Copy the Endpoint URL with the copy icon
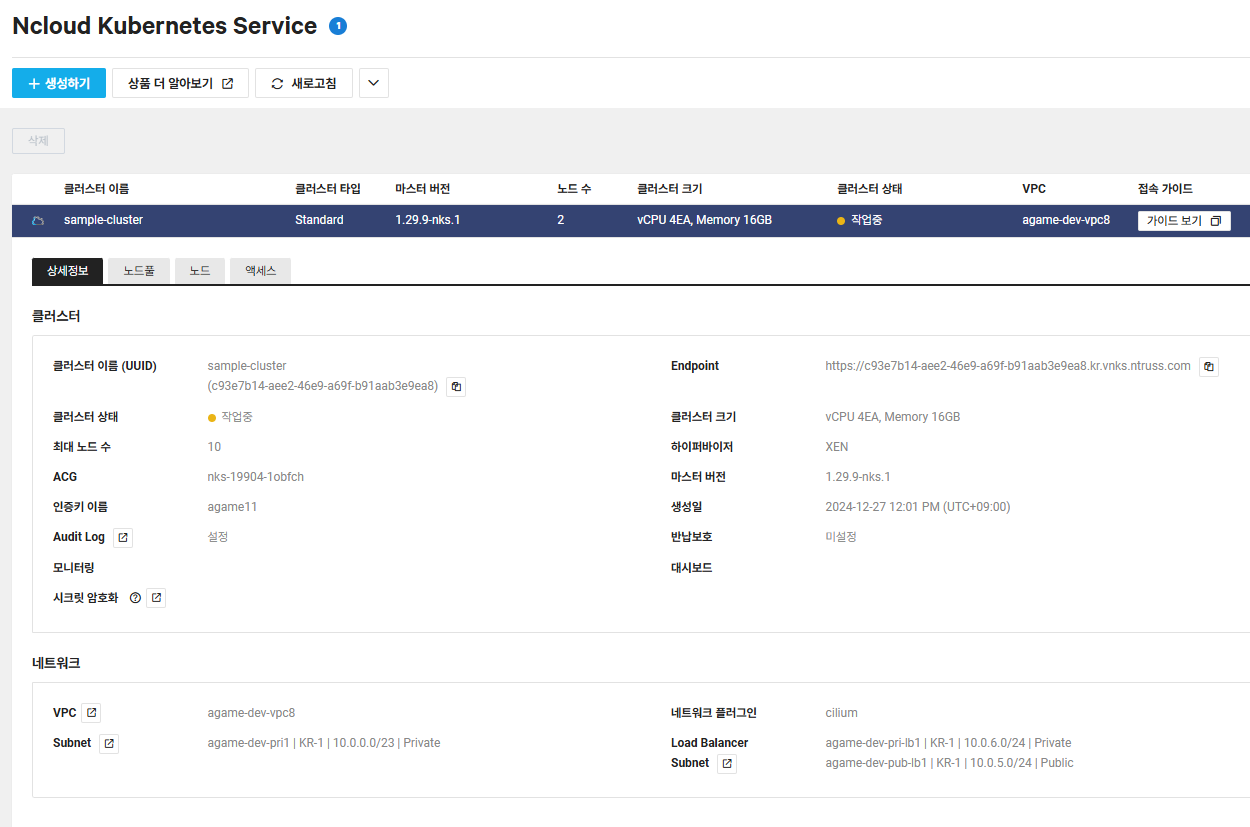 click(x=1209, y=367)
